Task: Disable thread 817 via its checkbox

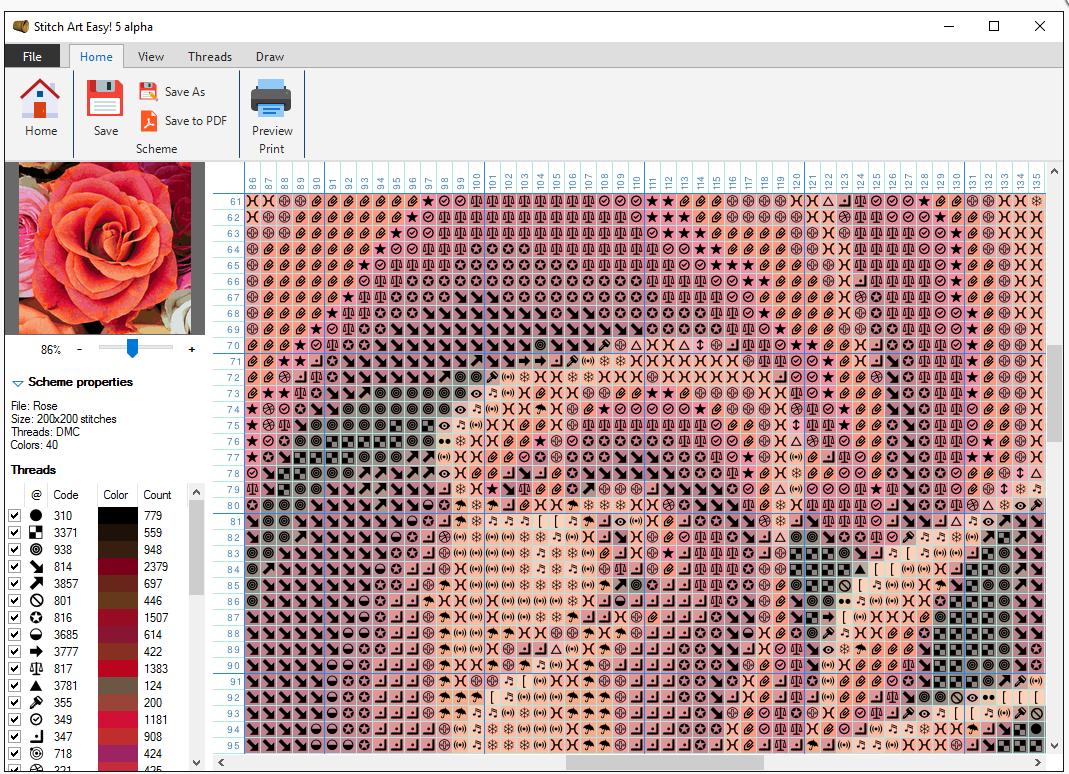Action: tap(14, 668)
